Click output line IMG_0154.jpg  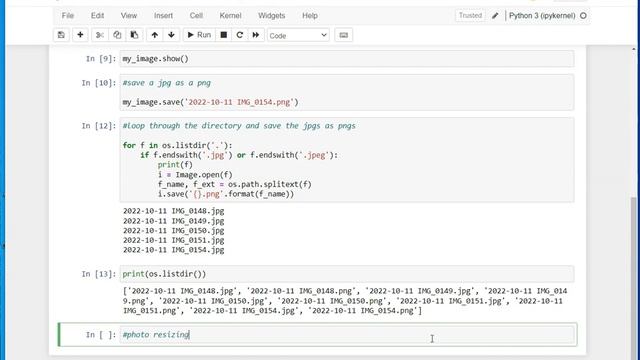pos(173,250)
